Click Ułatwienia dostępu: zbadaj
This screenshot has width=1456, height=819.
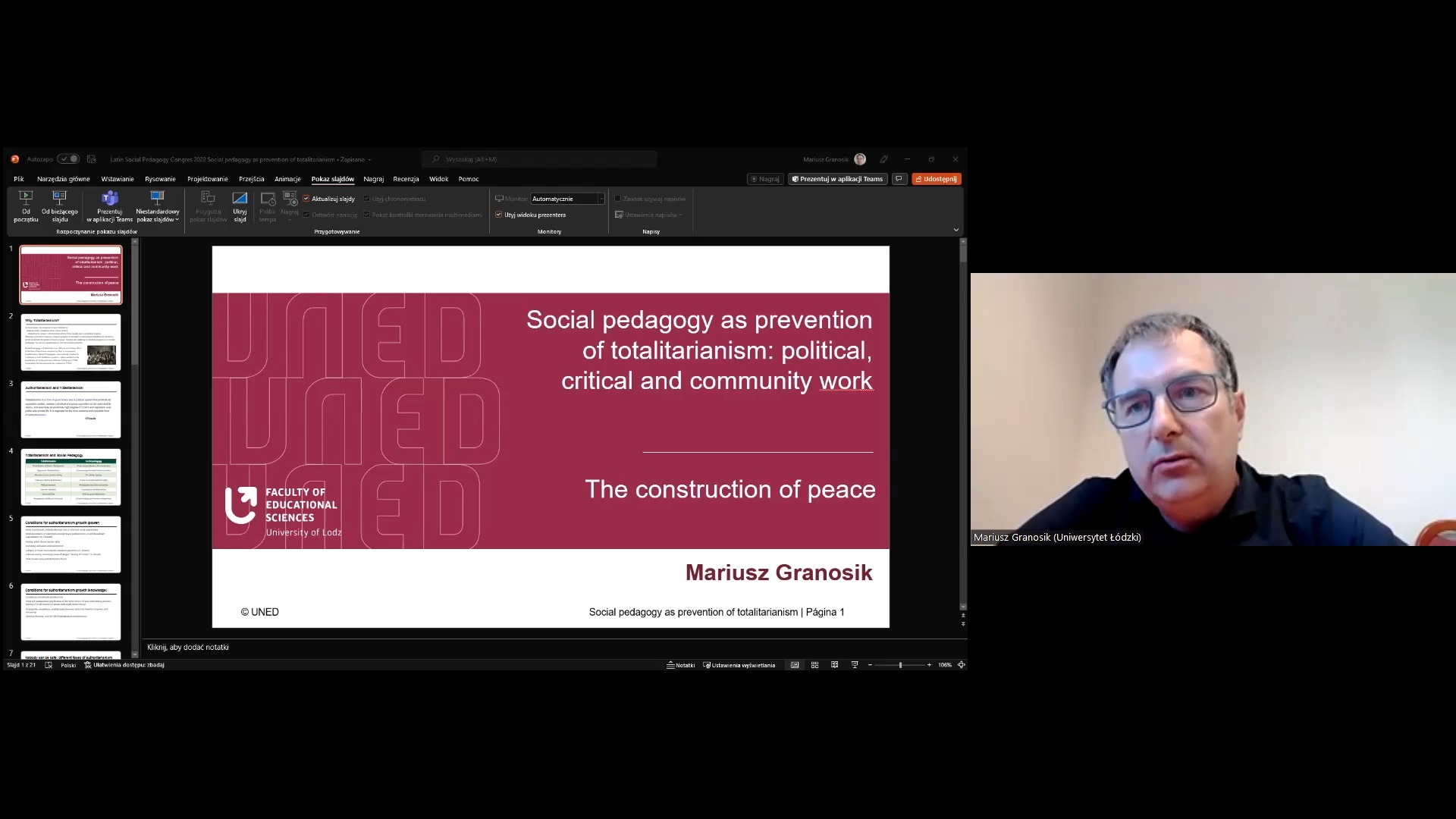coord(124,665)
